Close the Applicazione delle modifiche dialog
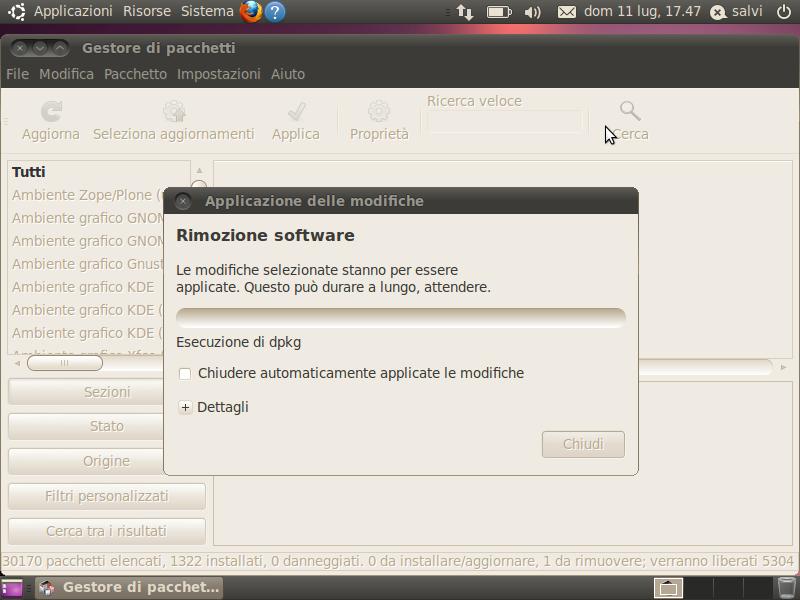The height and width of the screenshot is (600, 800). (x=183, y=201)
